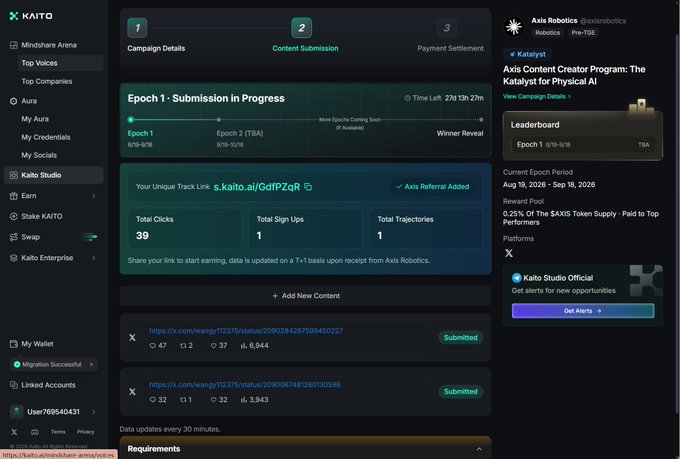Click the Epoch 1 timeline marker

click(131, 120)
